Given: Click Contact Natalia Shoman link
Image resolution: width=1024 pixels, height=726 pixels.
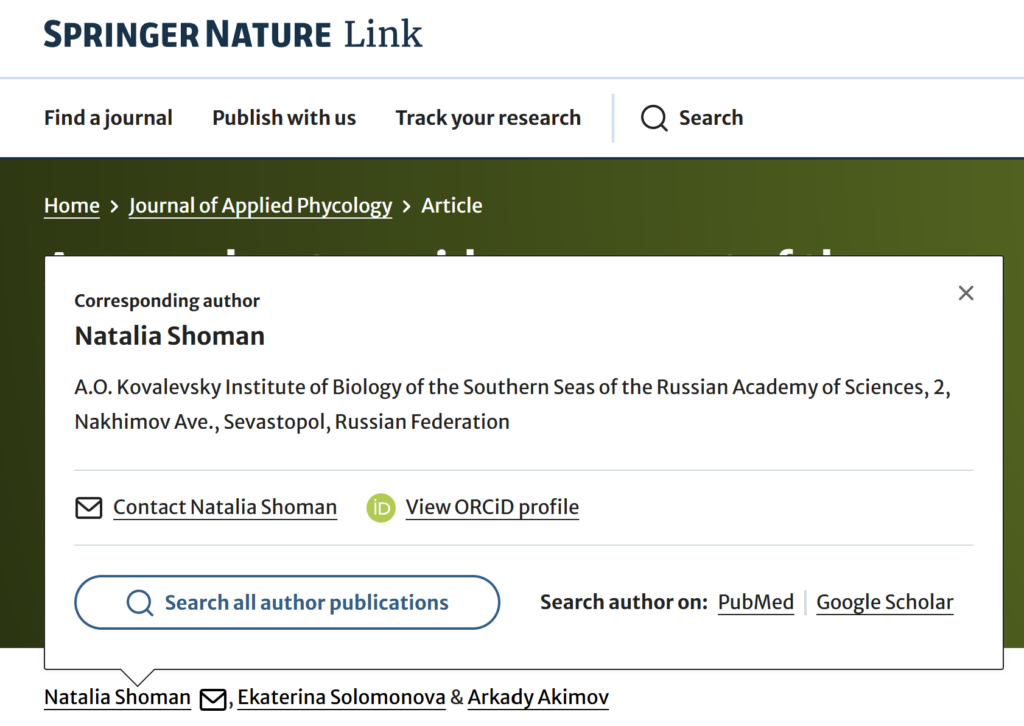Looking at the screenshot, I should [x=225, y=507].
